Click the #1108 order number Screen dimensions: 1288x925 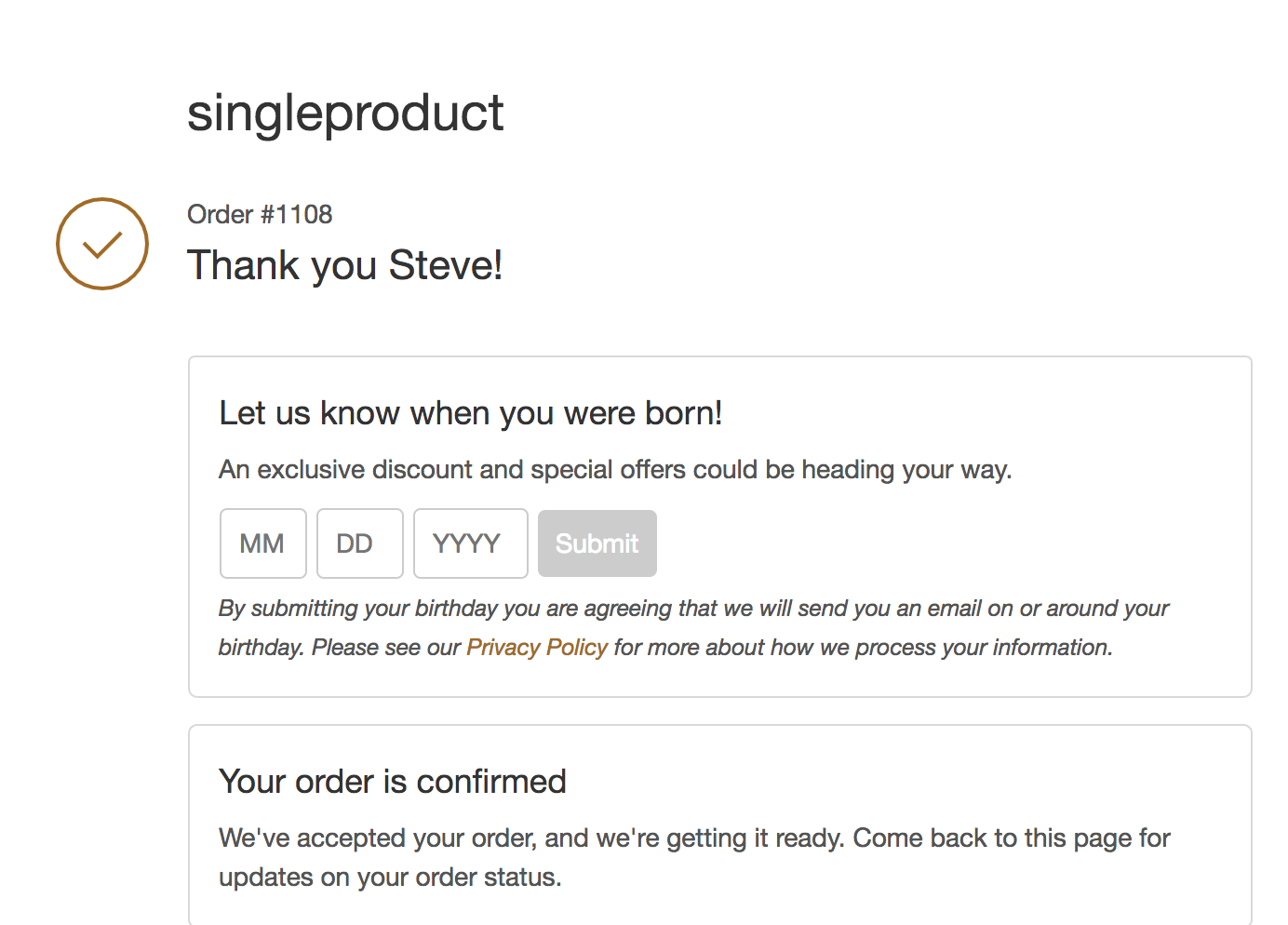click(296, 215)
